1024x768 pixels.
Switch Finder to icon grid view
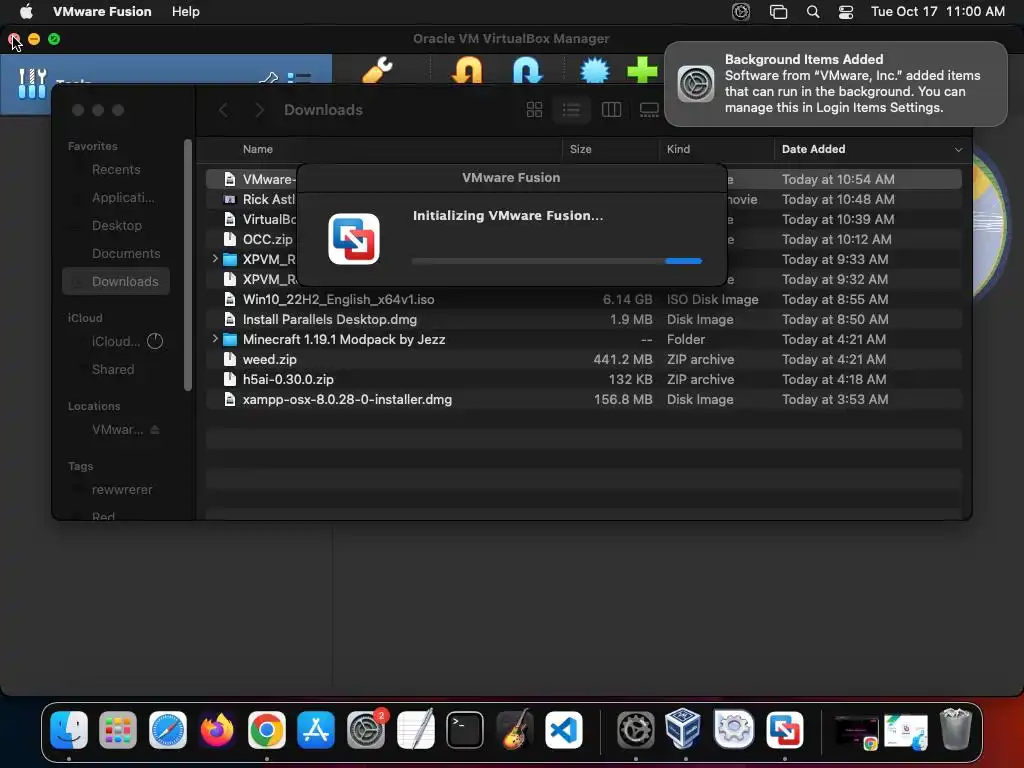click(x=534, y=110)
